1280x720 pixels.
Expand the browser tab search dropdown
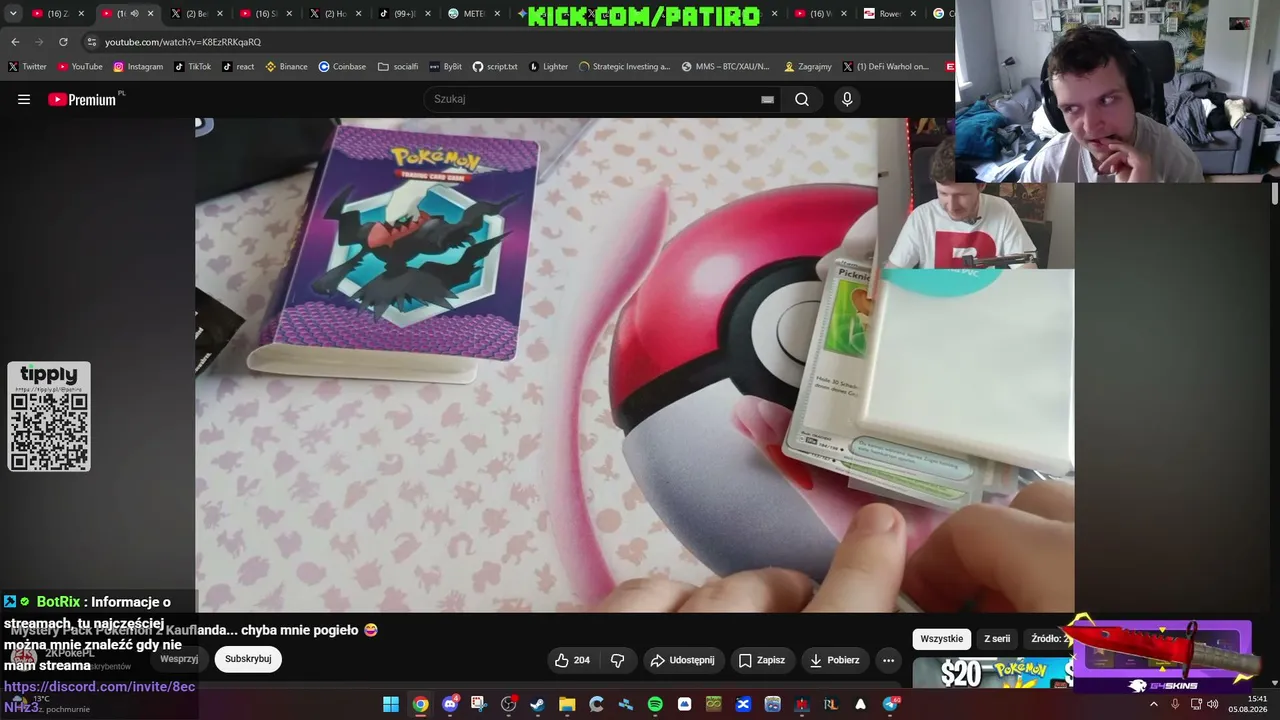[13, 14]
